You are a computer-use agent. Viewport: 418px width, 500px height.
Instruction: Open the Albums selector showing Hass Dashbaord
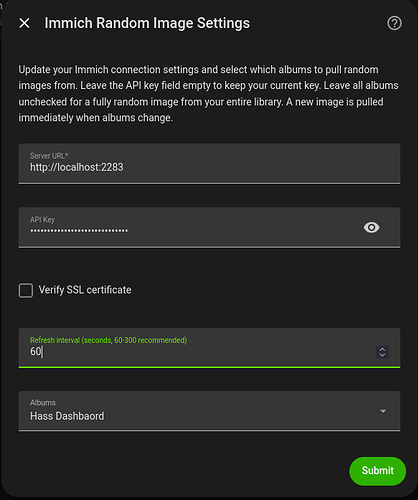coord(209,411)
